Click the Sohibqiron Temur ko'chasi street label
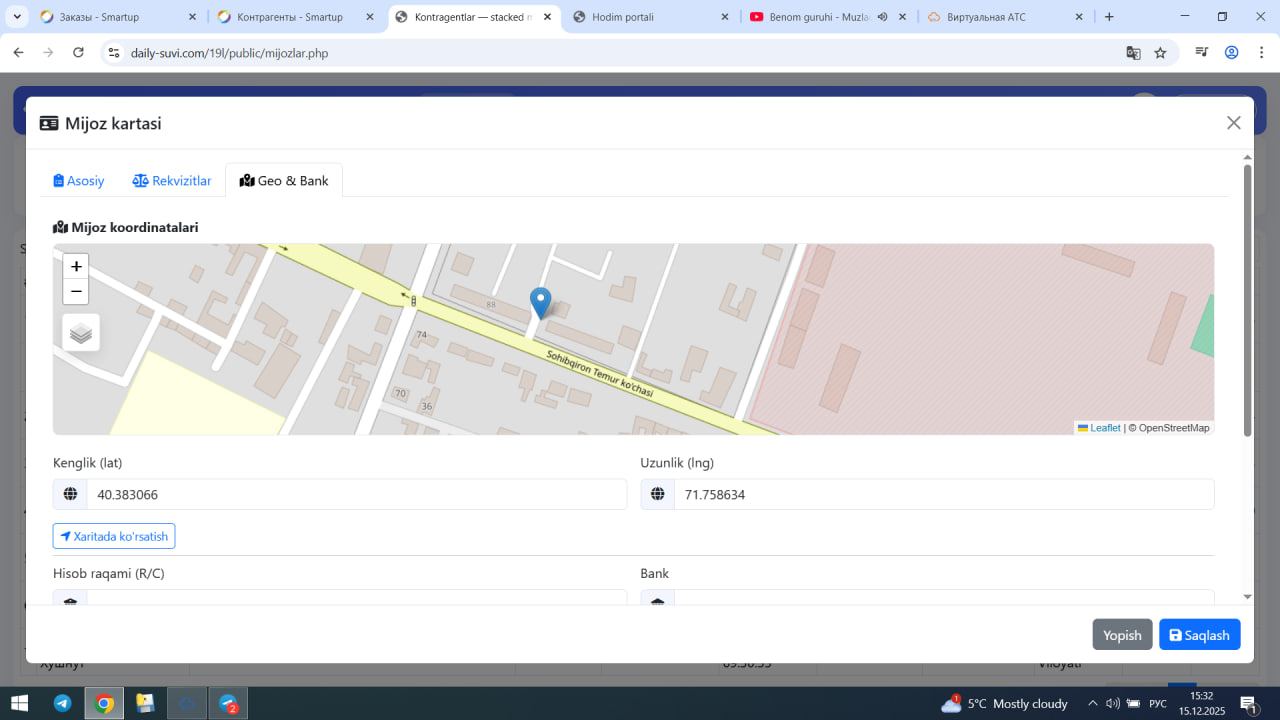1280x720 pixels. coord(599,374)
